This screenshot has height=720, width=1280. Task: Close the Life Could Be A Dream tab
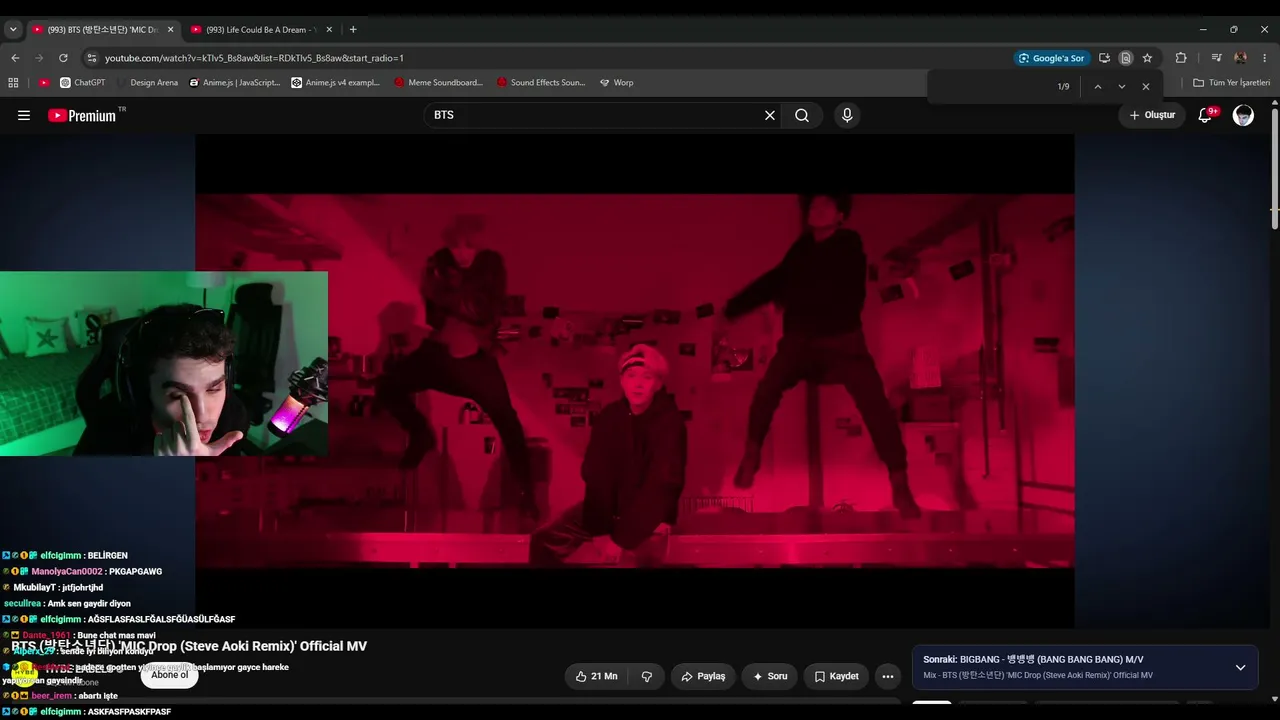tap(329, 30)
